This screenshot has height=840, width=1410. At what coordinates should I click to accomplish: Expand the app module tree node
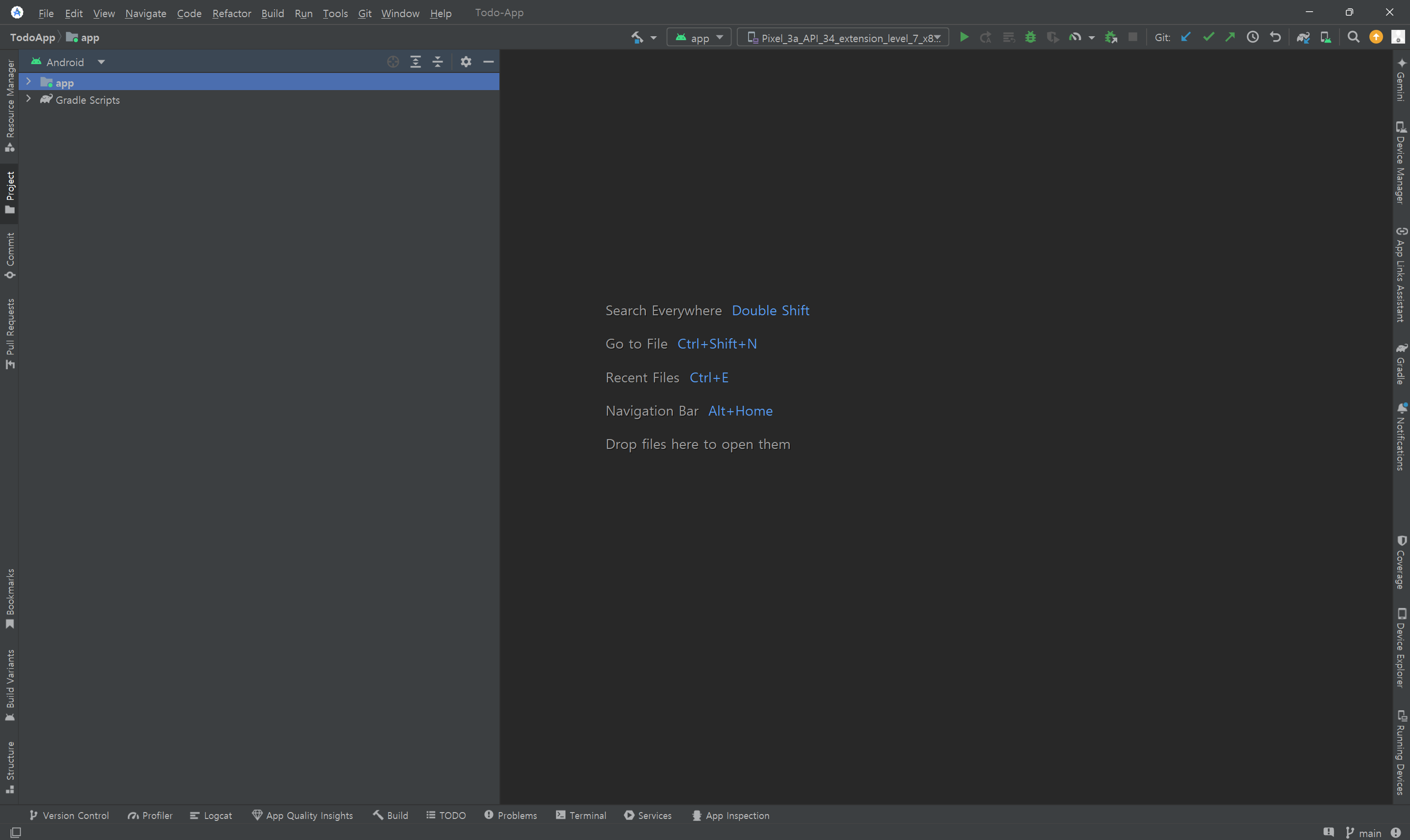[28, 82]
